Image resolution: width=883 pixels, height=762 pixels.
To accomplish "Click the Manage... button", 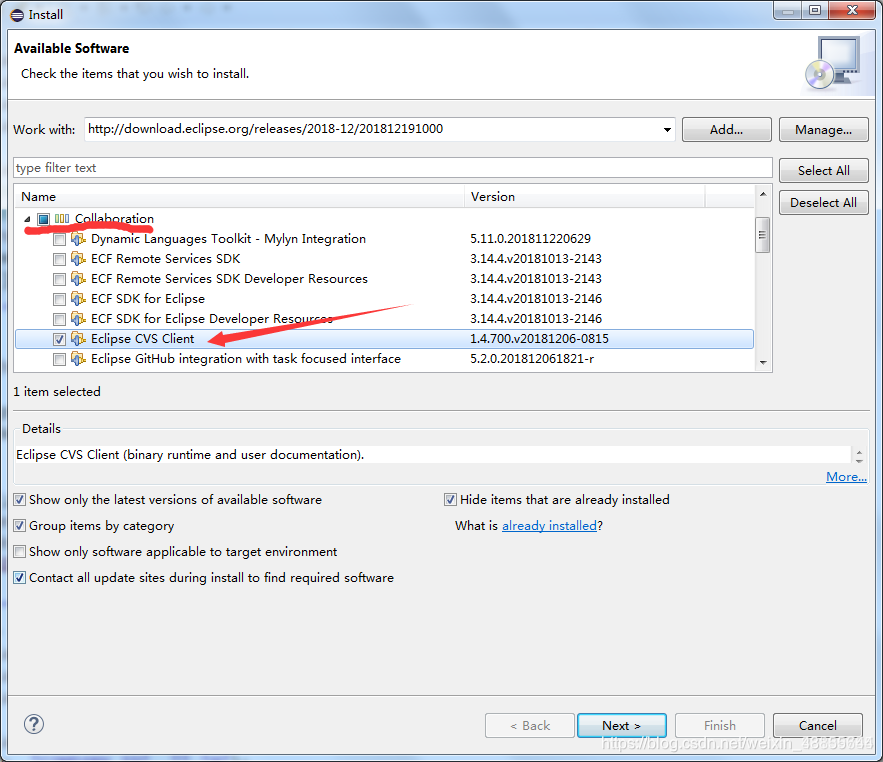I will point(823,130).
